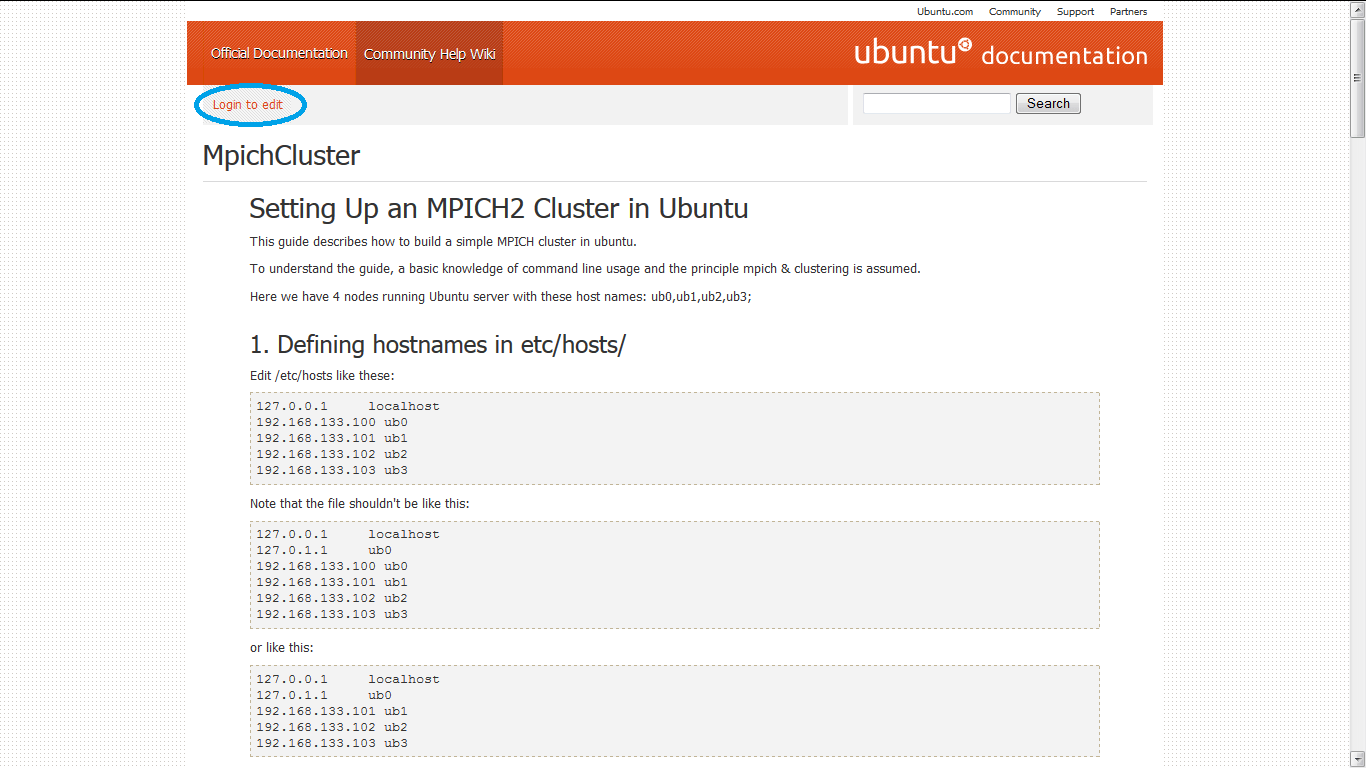Click sentence 'Here we have 4 nodes running'
Screen dimensions: 1366x768
point(501,297)
